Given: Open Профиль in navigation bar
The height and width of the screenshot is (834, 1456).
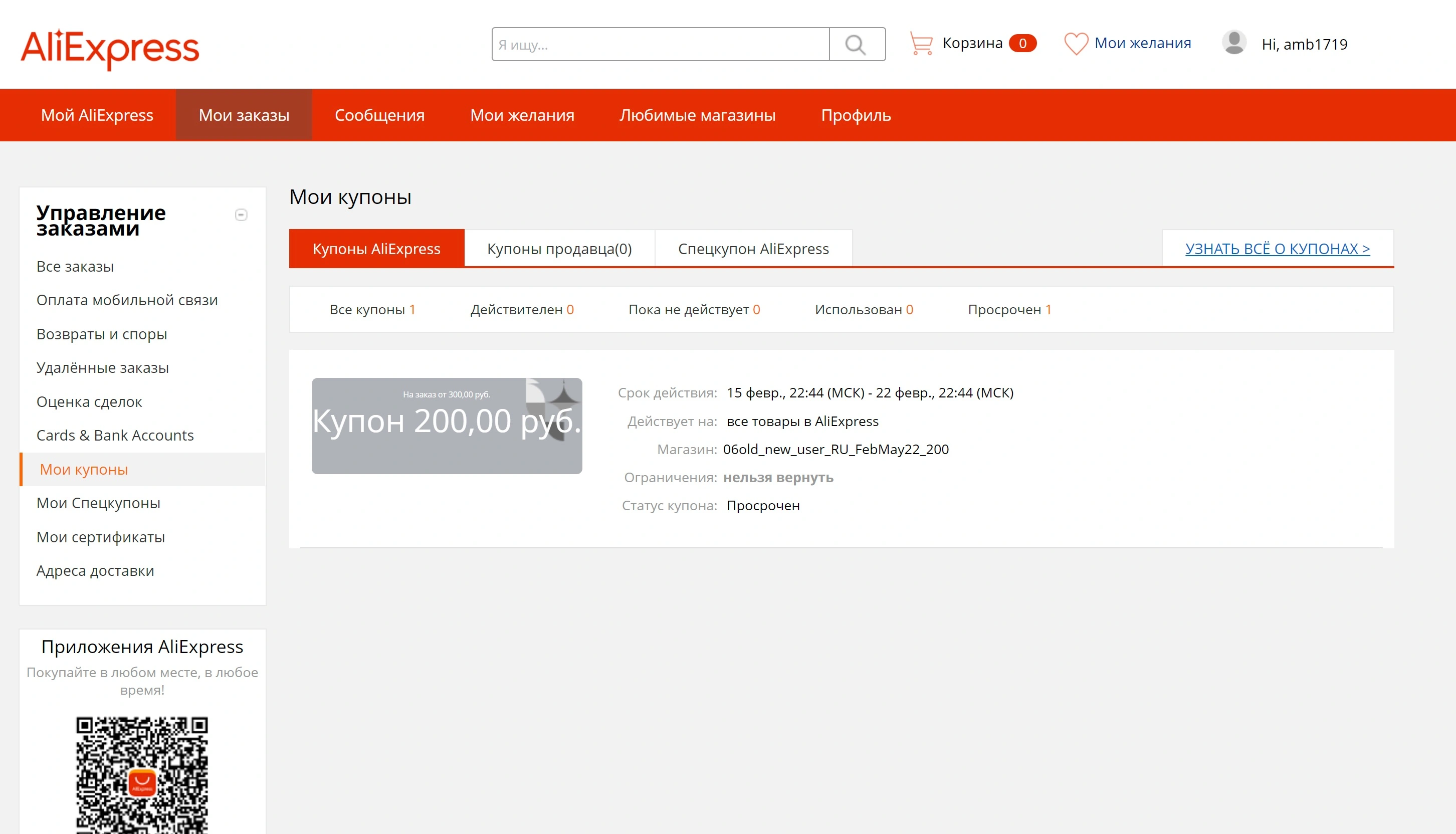Looking at the screenshot, I should [x=856, y=115].
